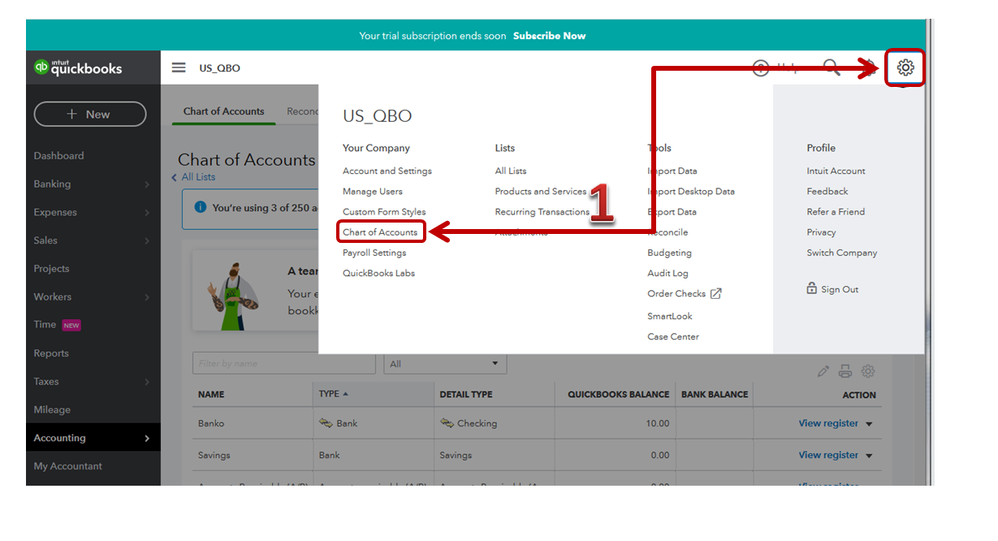Open Recurring Transactions
This screenshot has width=998, height=541.
tap(542, 211)
